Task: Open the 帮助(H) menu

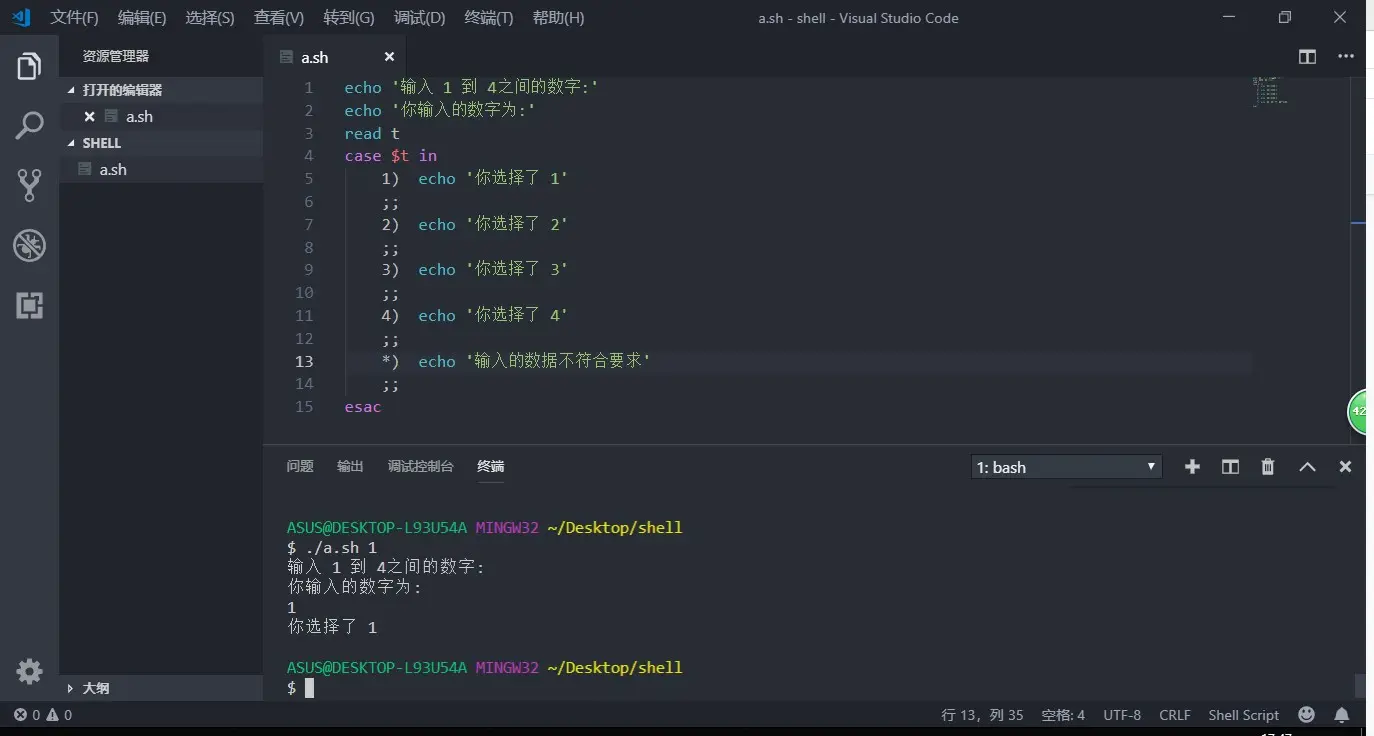Action: [558, 18]
